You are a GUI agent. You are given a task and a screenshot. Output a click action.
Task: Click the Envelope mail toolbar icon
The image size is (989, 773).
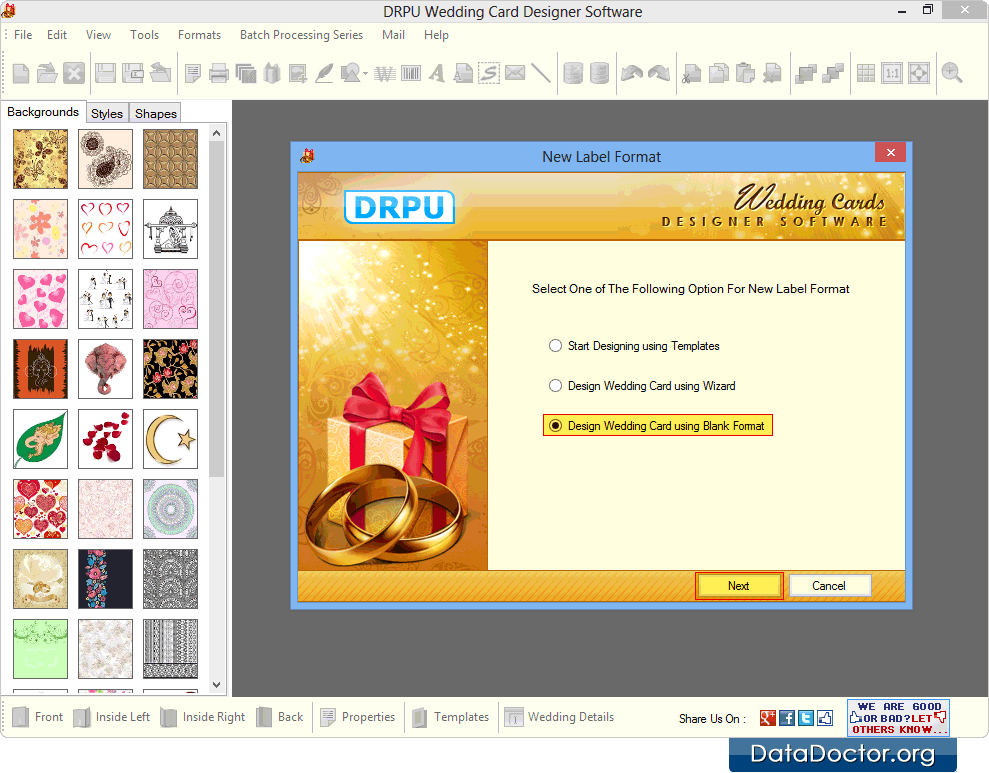(x=515, y=74)
